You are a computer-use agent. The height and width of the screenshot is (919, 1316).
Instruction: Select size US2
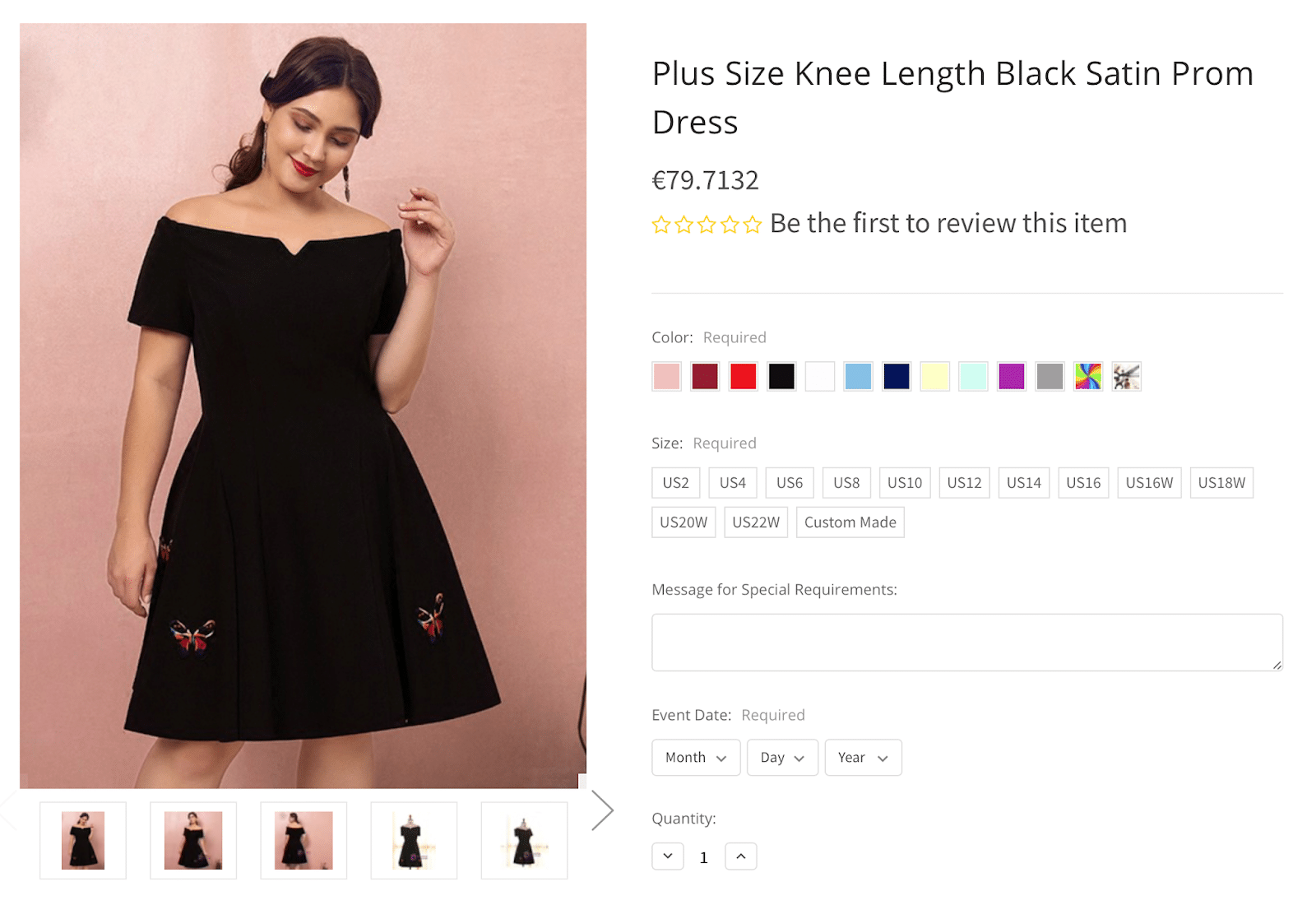pos(675,483)
